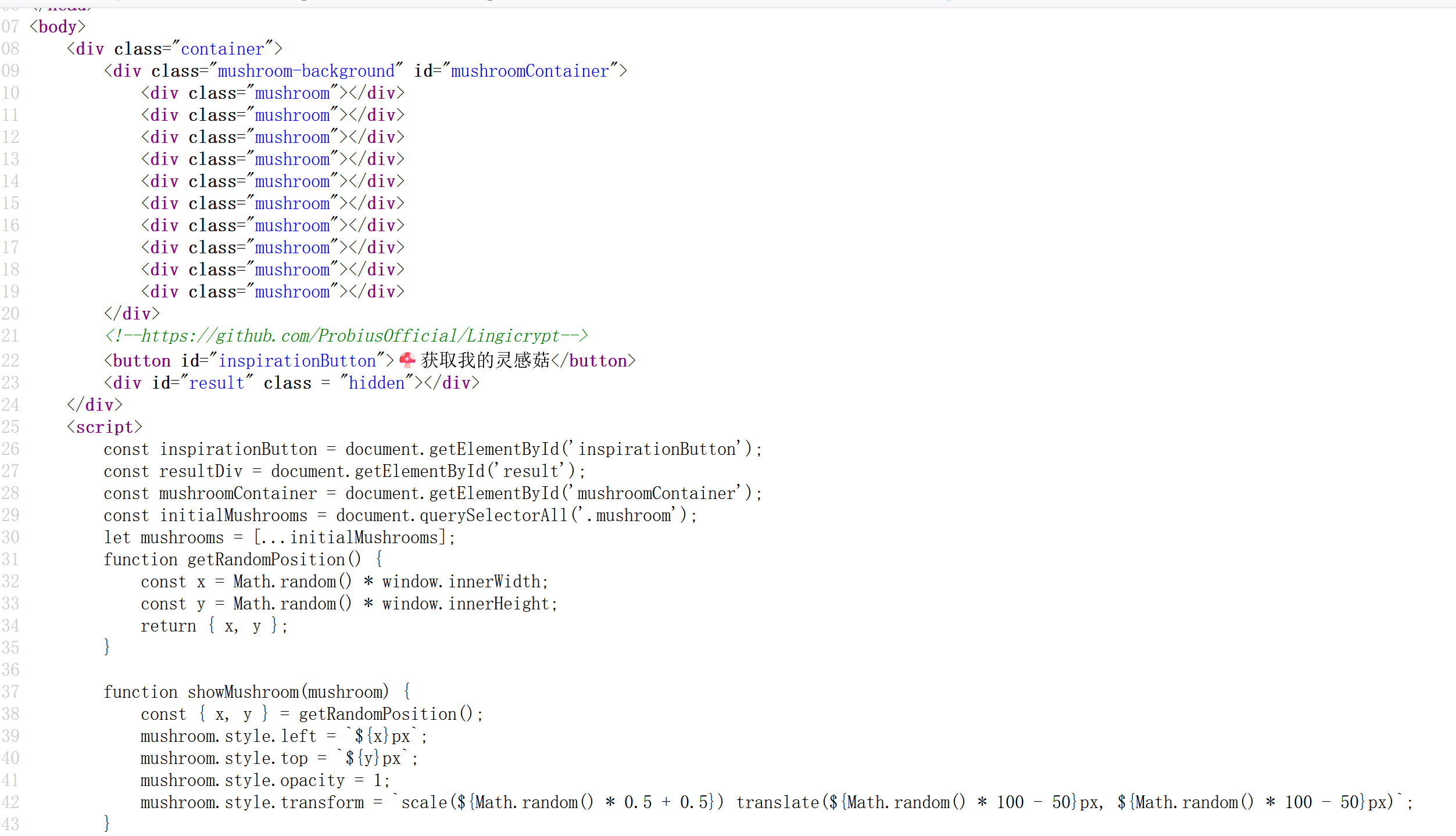Click the translate text in transform line

(x=777, y=802)
